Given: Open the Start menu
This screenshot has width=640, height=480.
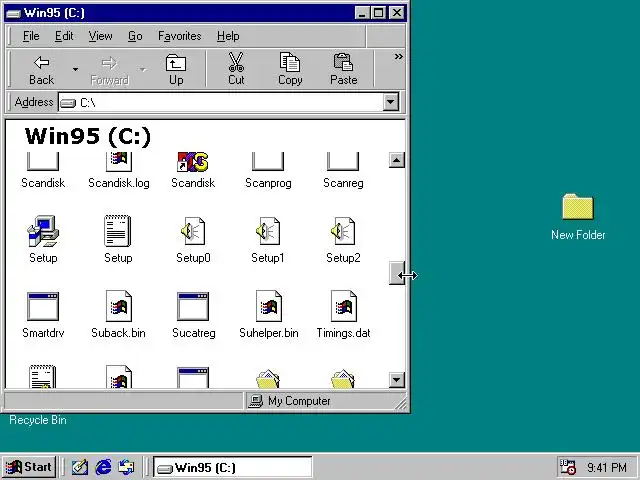Looking at the screenshot, I should pos(29,467).
